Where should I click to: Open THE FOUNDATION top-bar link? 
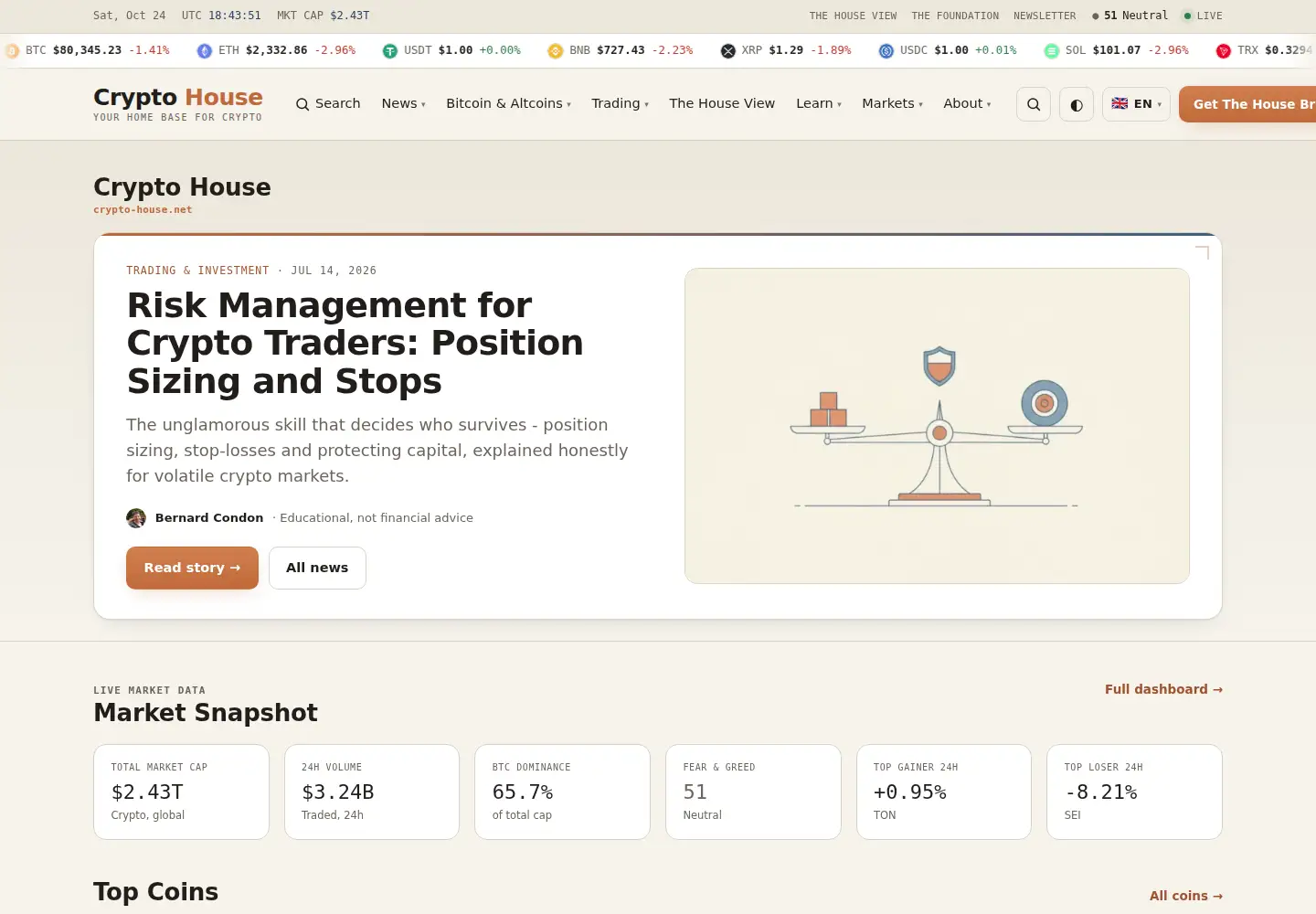[955, 16]
